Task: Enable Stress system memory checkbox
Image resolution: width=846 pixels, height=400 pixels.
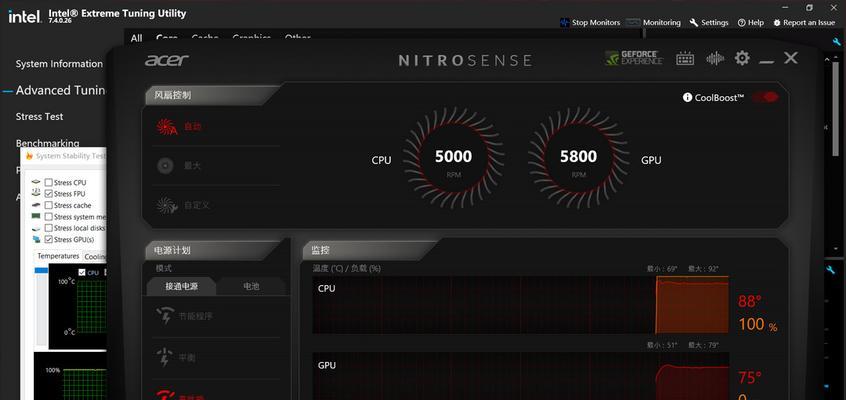Action: coord(49,216)
